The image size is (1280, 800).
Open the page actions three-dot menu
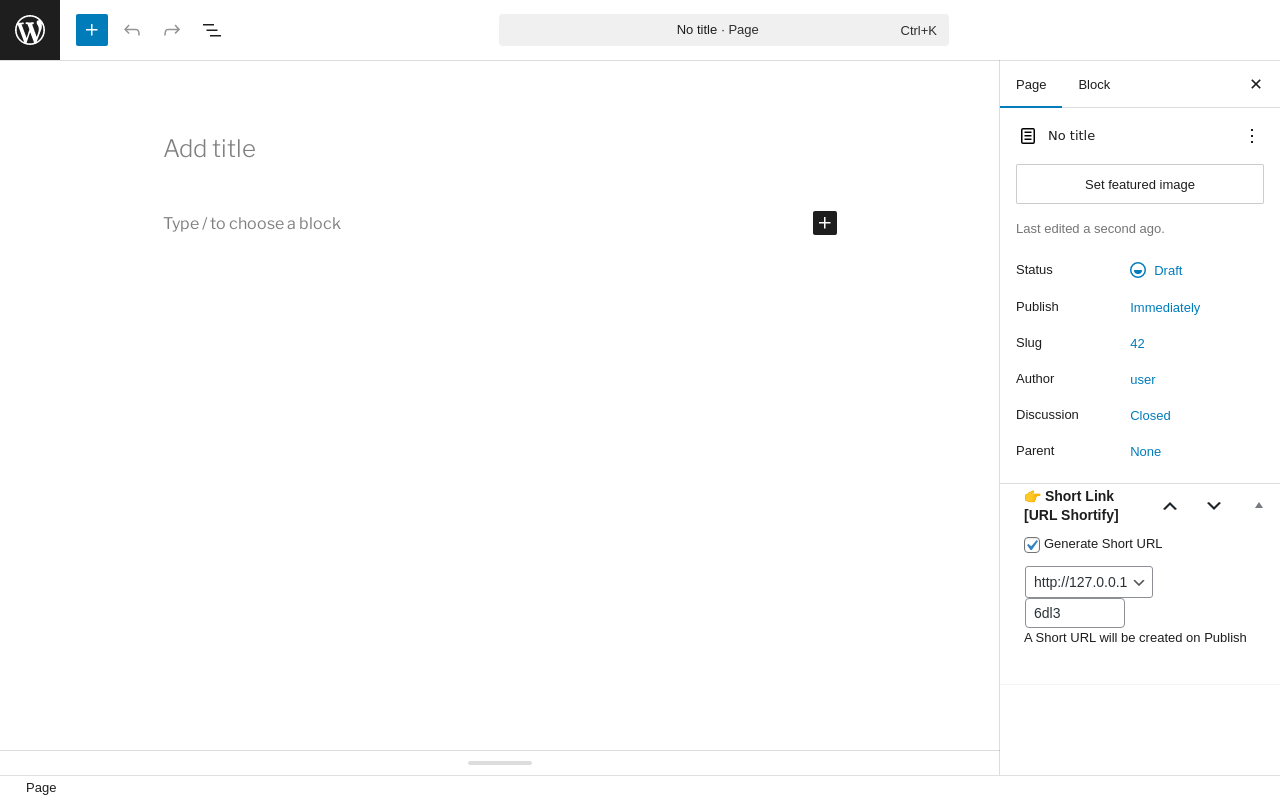[x=1252, y=136]
